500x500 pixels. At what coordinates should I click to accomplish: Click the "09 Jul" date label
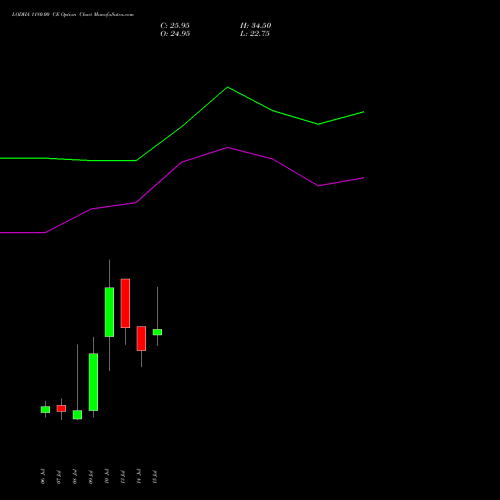pyautogui.click(x=91, y=477)
